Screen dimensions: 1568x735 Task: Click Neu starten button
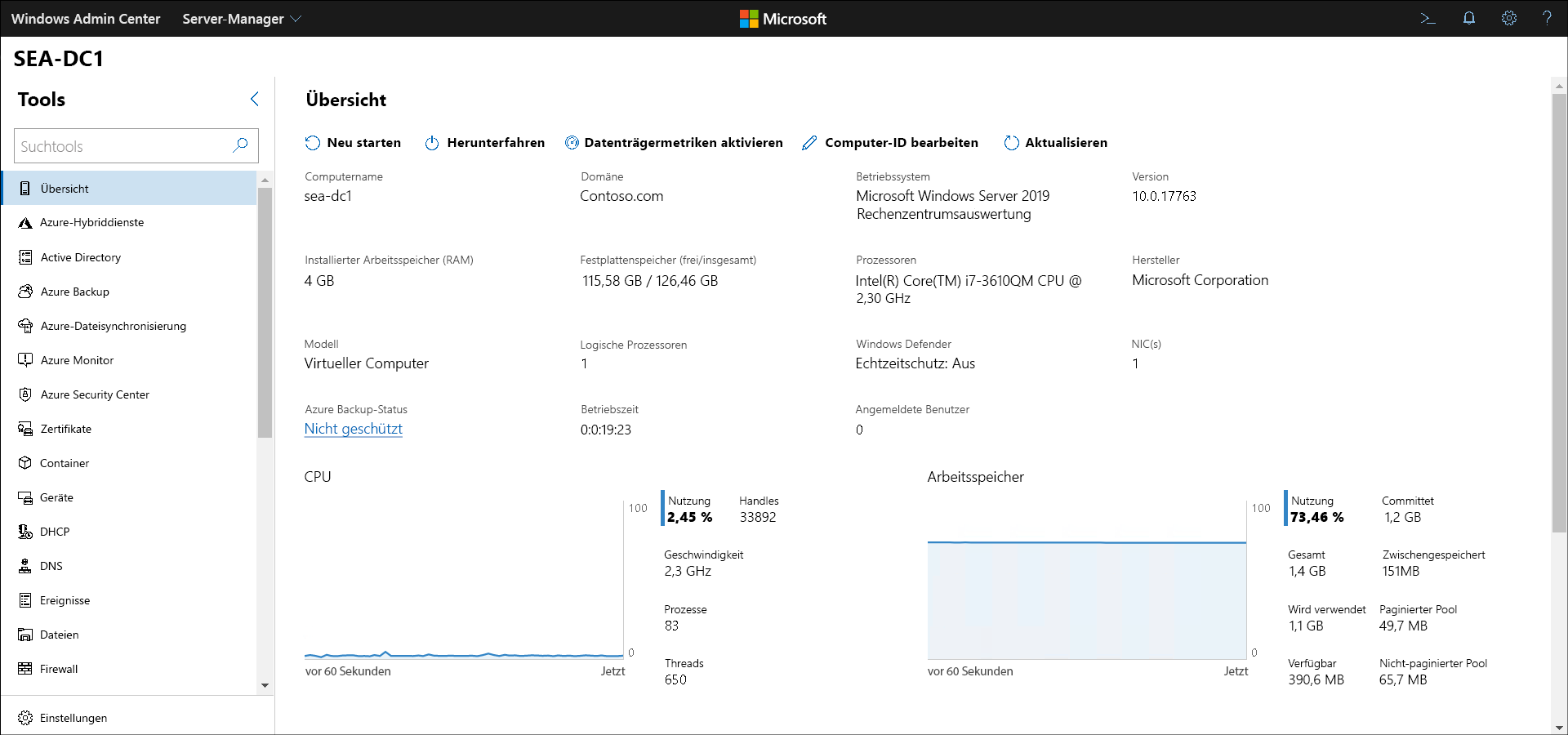(353, 143)
